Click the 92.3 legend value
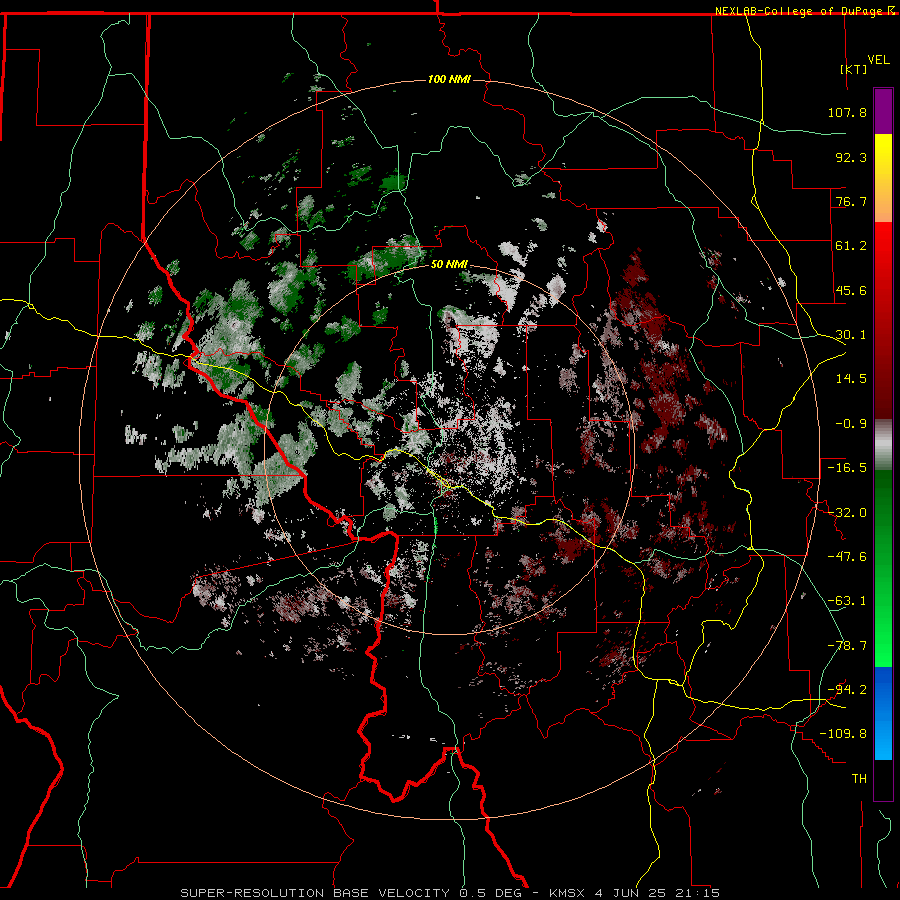 pos(851,157)
